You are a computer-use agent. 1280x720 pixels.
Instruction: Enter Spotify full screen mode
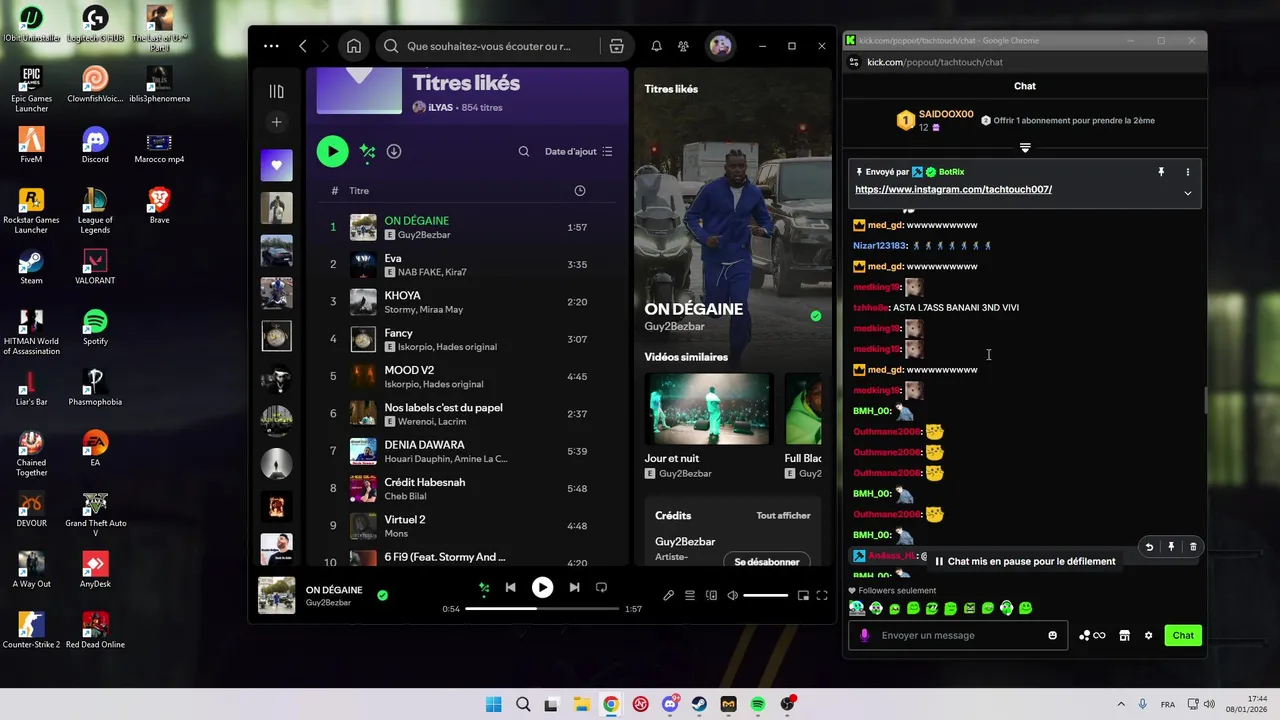[822, 596]
